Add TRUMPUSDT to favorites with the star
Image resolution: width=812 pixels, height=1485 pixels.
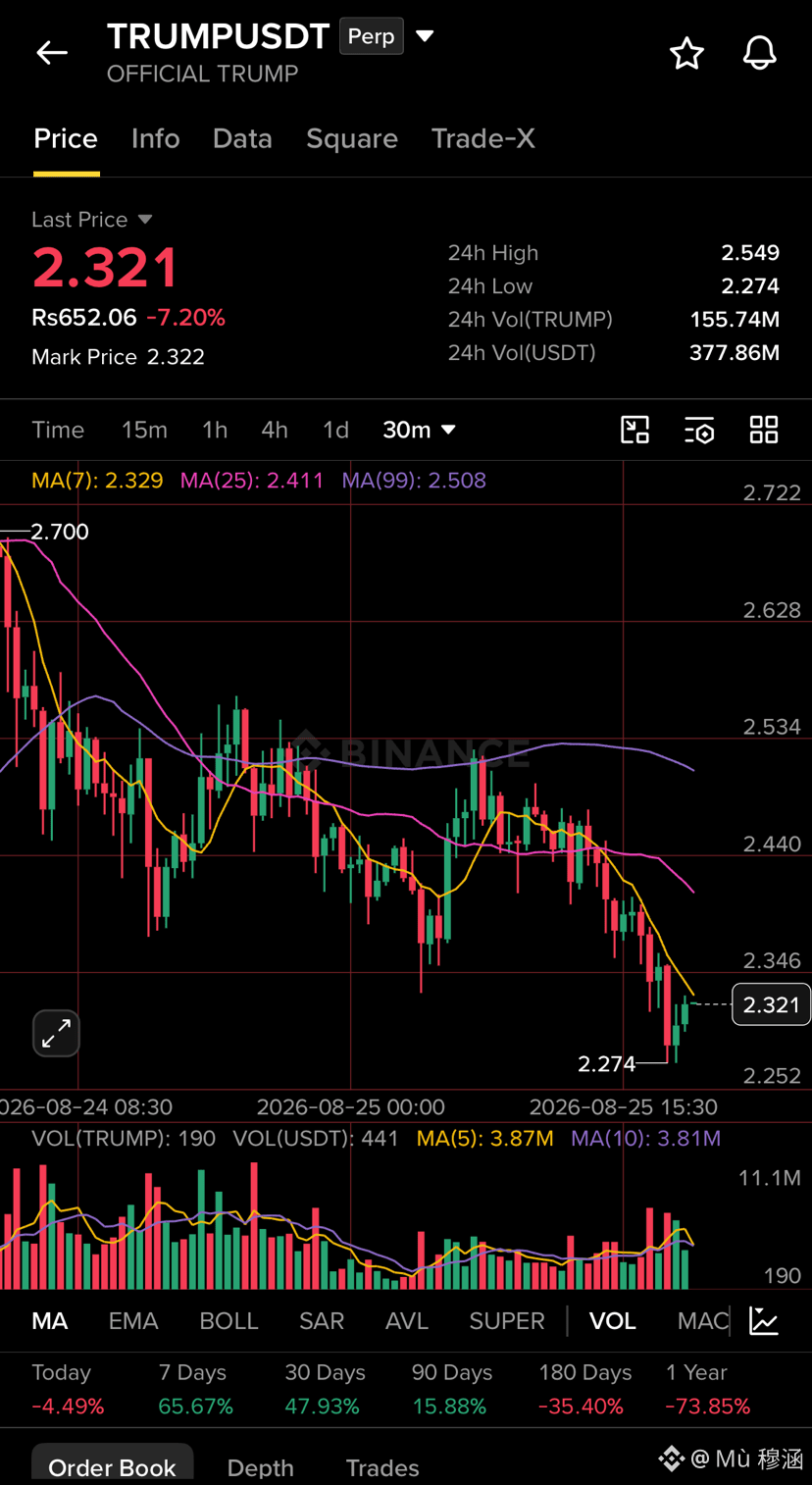[686, 53]
